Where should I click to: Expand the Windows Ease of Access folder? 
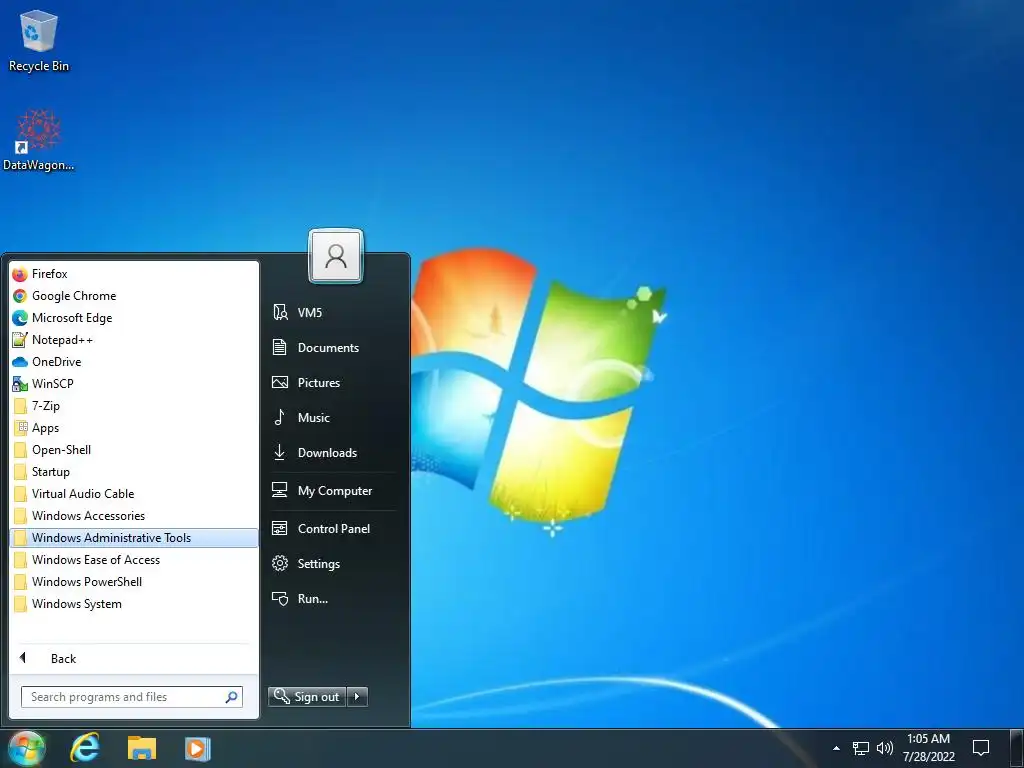tap(134, 560)
